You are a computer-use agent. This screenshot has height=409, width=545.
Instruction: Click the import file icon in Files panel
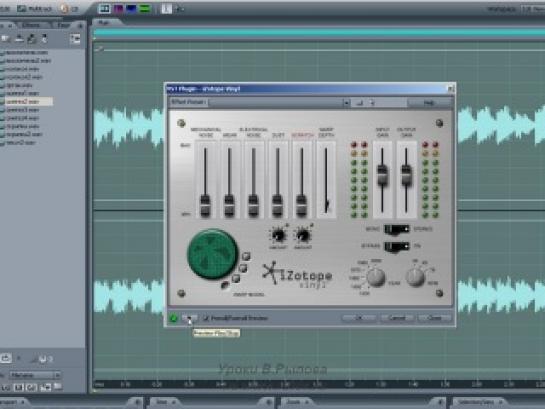6,39
